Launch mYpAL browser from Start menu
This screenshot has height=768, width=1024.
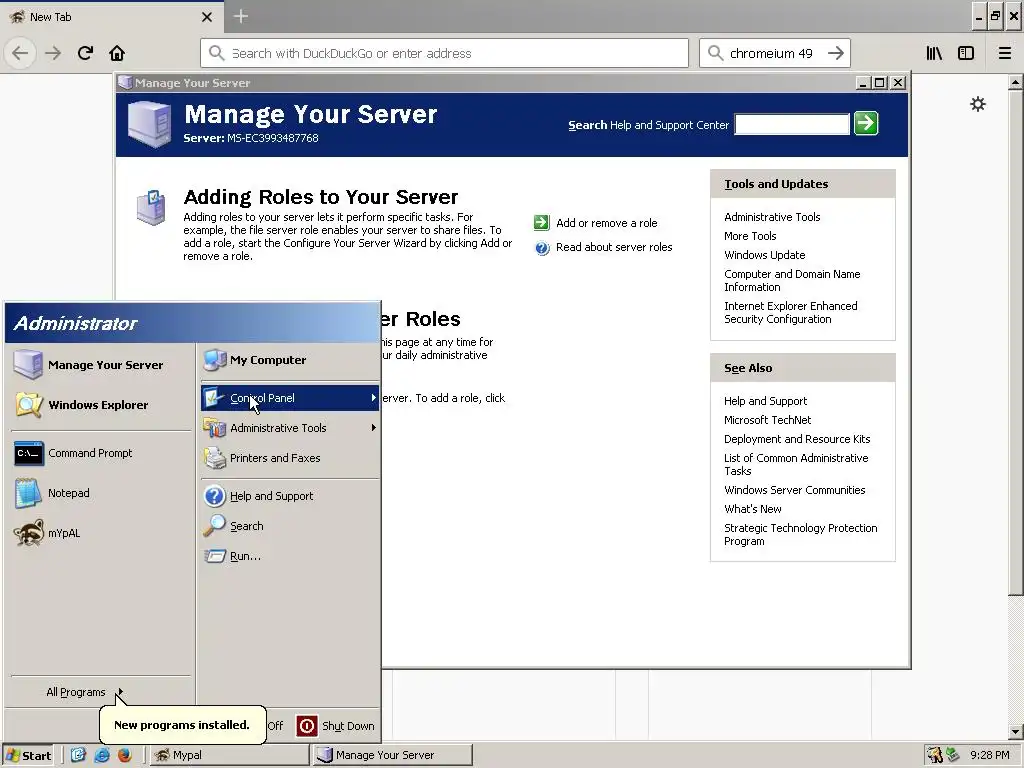(x=101, y=533)
